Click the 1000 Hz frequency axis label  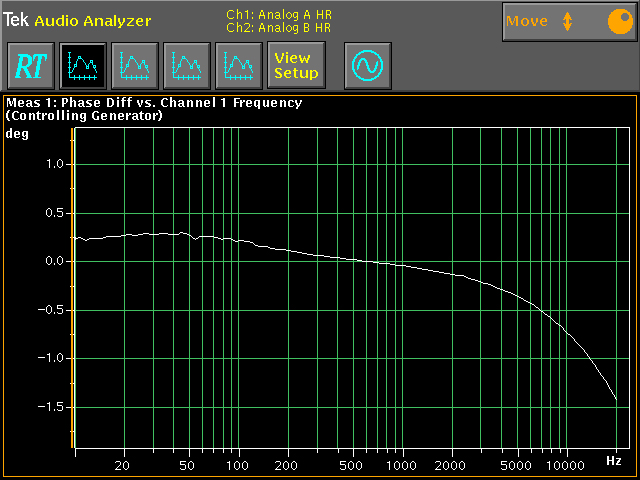pyautogui.click(x=402, y=466)
